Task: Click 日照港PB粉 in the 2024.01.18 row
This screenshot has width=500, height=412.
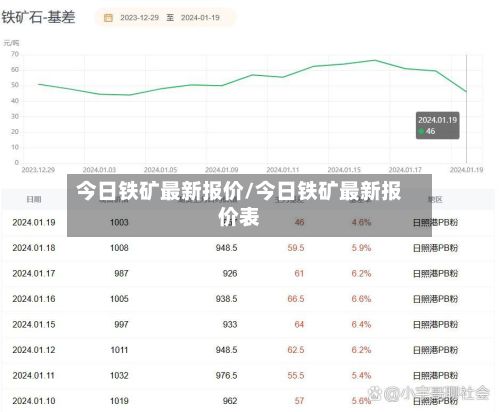Action: (x=435, y=248)
